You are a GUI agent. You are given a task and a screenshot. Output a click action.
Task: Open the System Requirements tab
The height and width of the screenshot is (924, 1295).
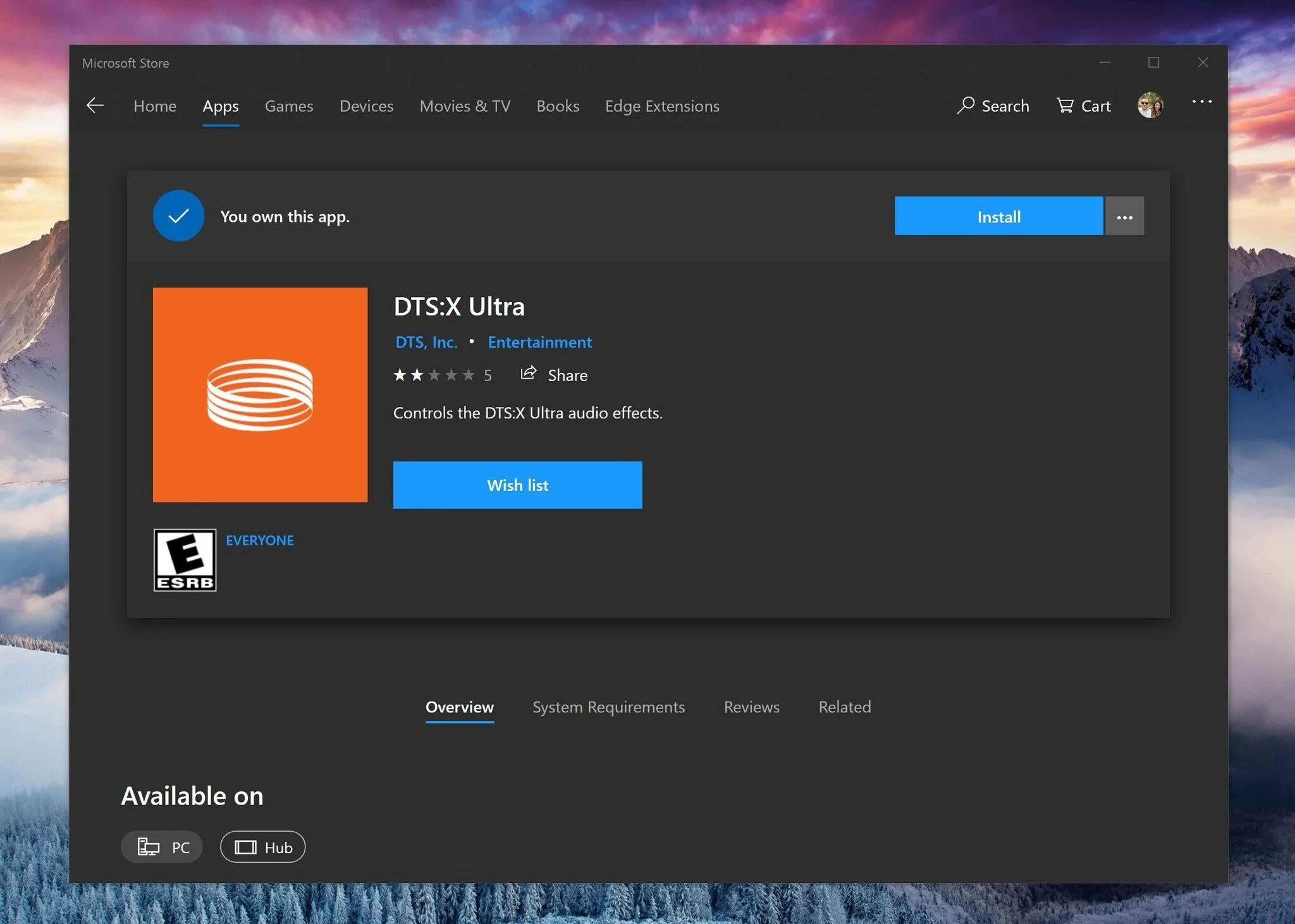click(x=609, y=707)
